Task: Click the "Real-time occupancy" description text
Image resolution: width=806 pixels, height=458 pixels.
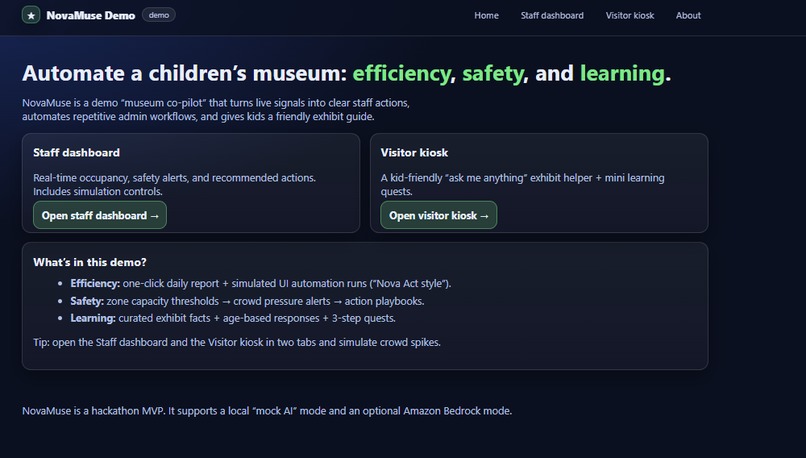Action: click(174, 185)
